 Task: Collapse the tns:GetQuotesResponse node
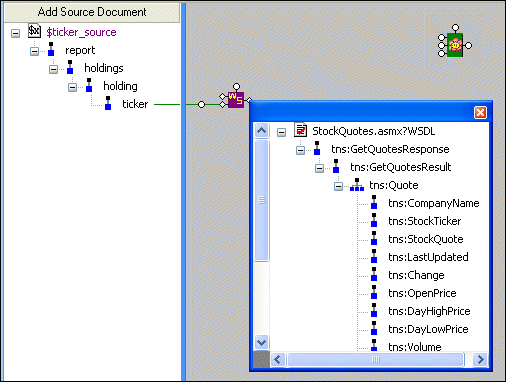(300, 150)
